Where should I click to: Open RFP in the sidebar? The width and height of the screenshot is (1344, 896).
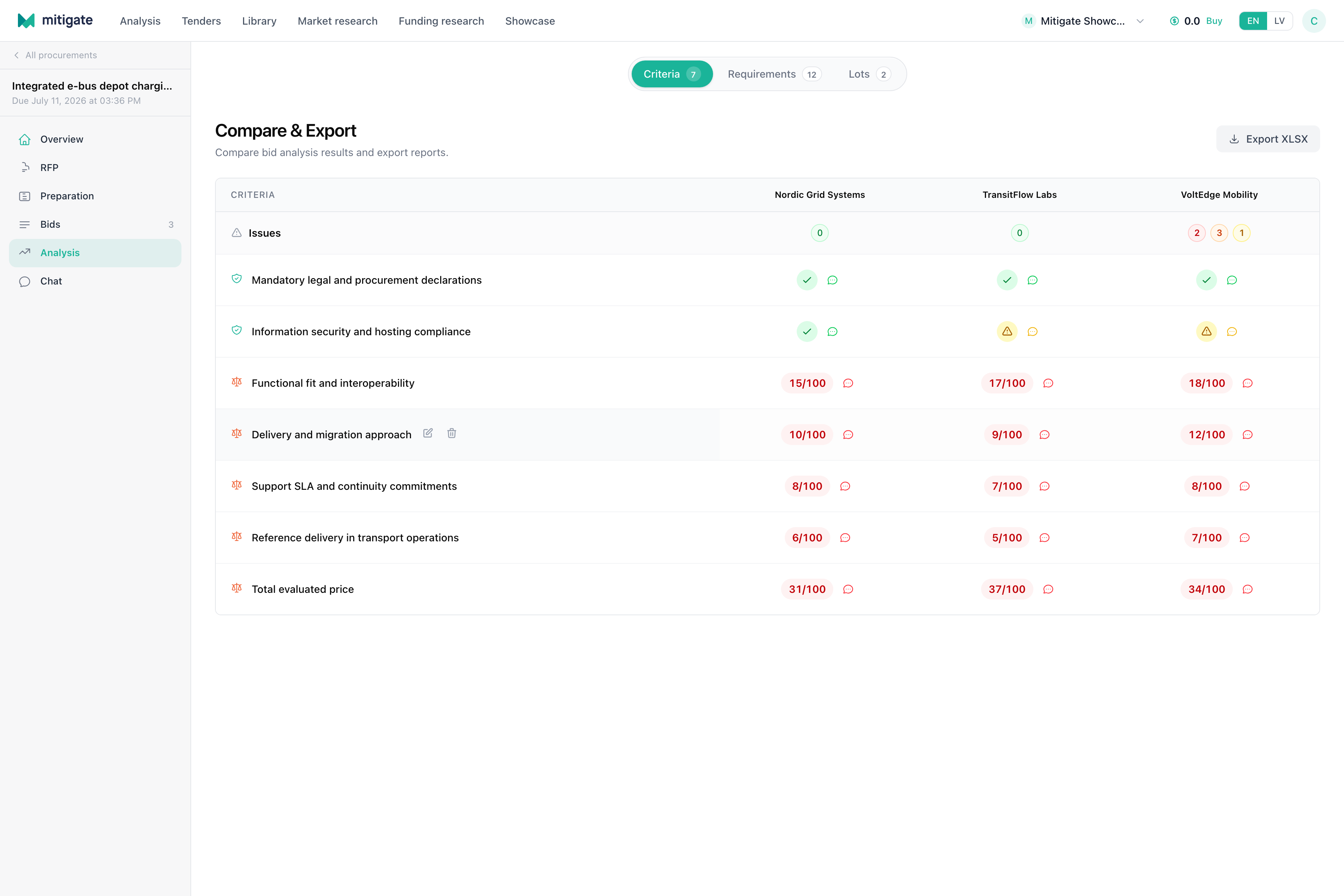(95, 167)
